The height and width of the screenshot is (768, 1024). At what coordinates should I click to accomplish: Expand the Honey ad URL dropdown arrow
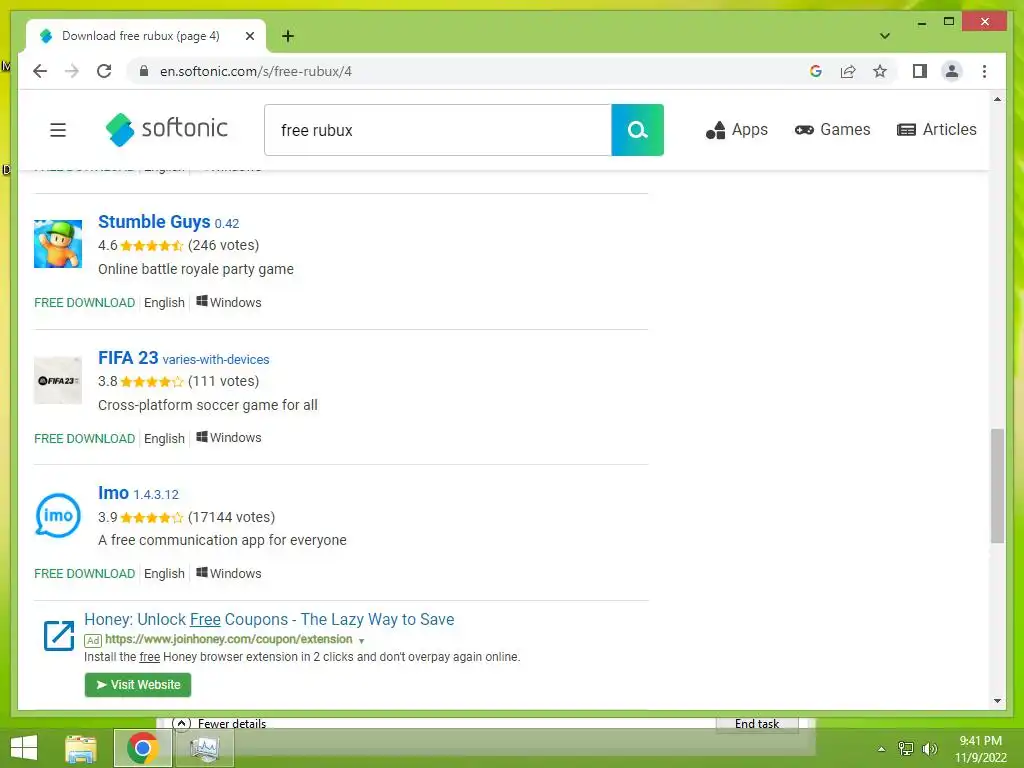pyautogui.click(x=361, y=641)
